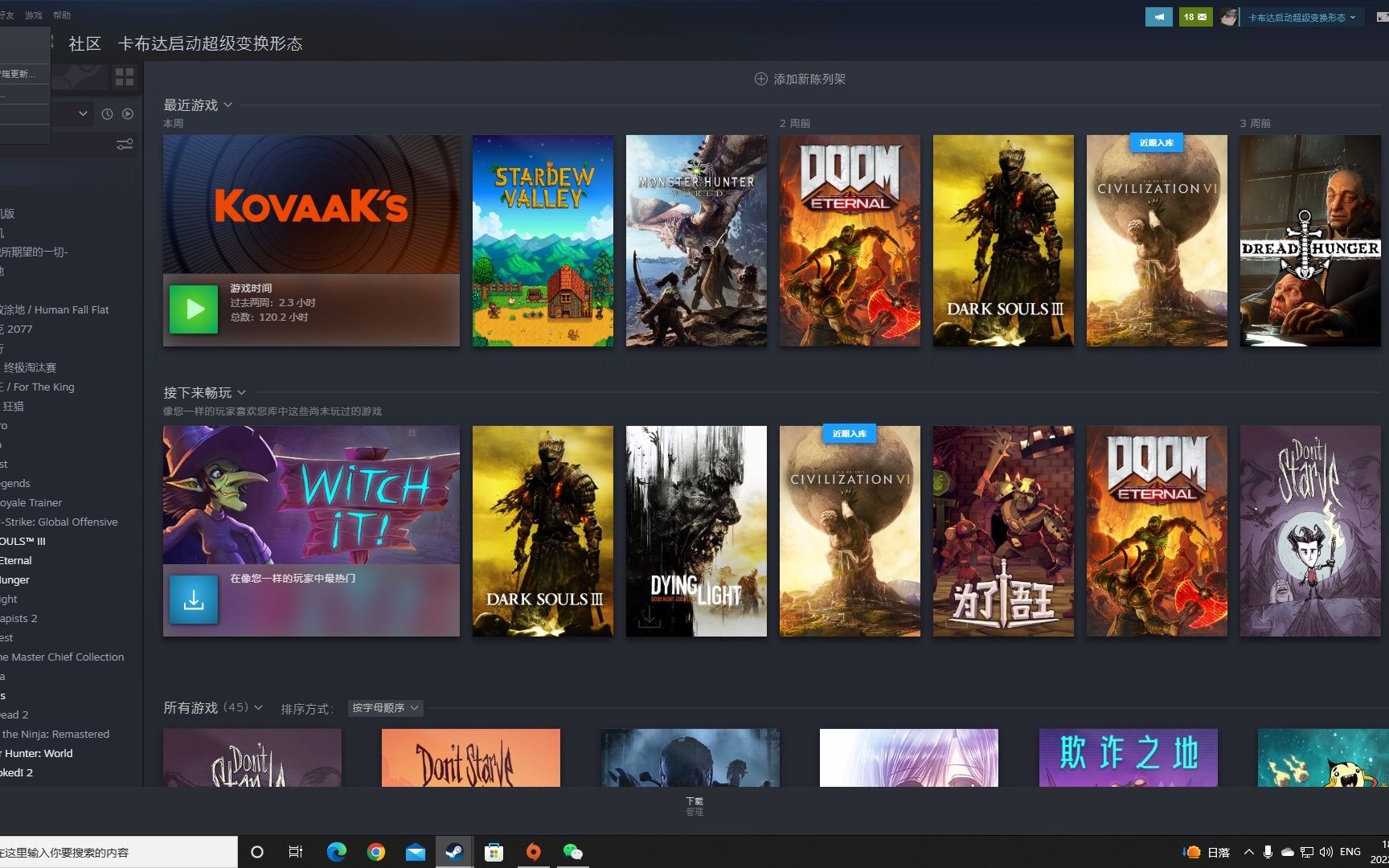The width and height of the screenshot is (1389, 868).
Task: Open Stardew Valley cover in recent games
Action: pos(543,240)
